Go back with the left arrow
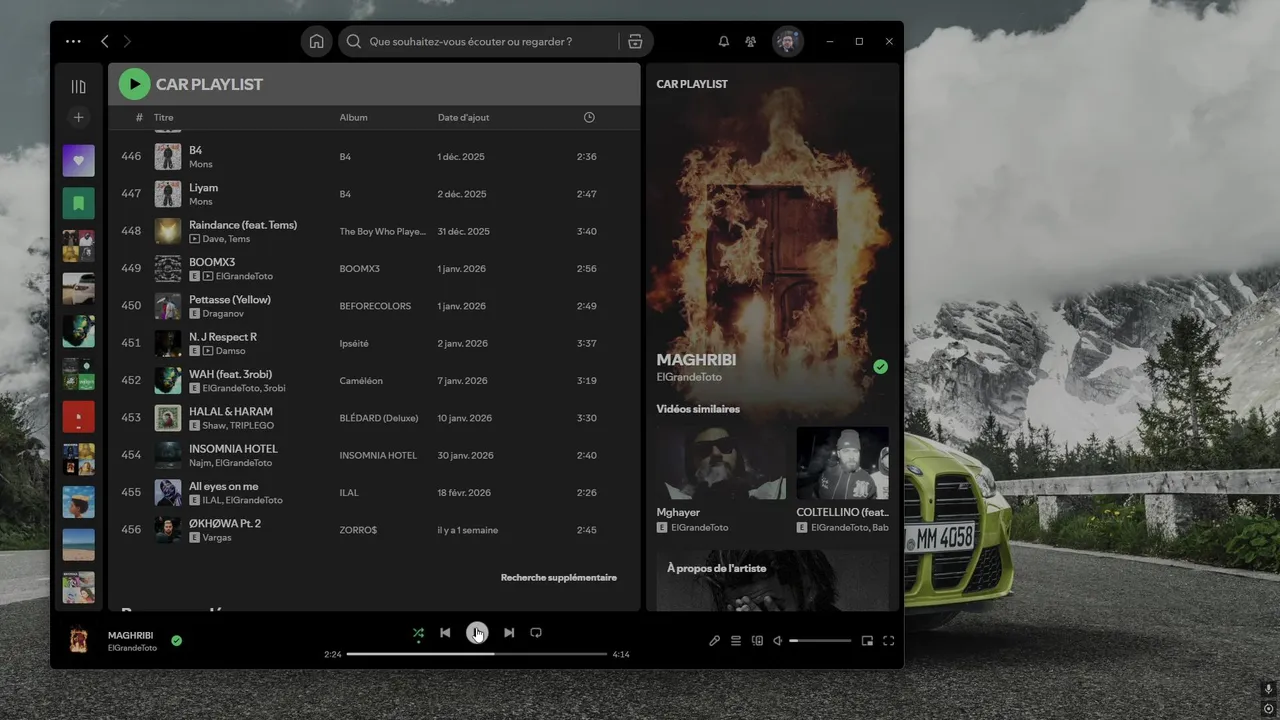 pos(105,41)
